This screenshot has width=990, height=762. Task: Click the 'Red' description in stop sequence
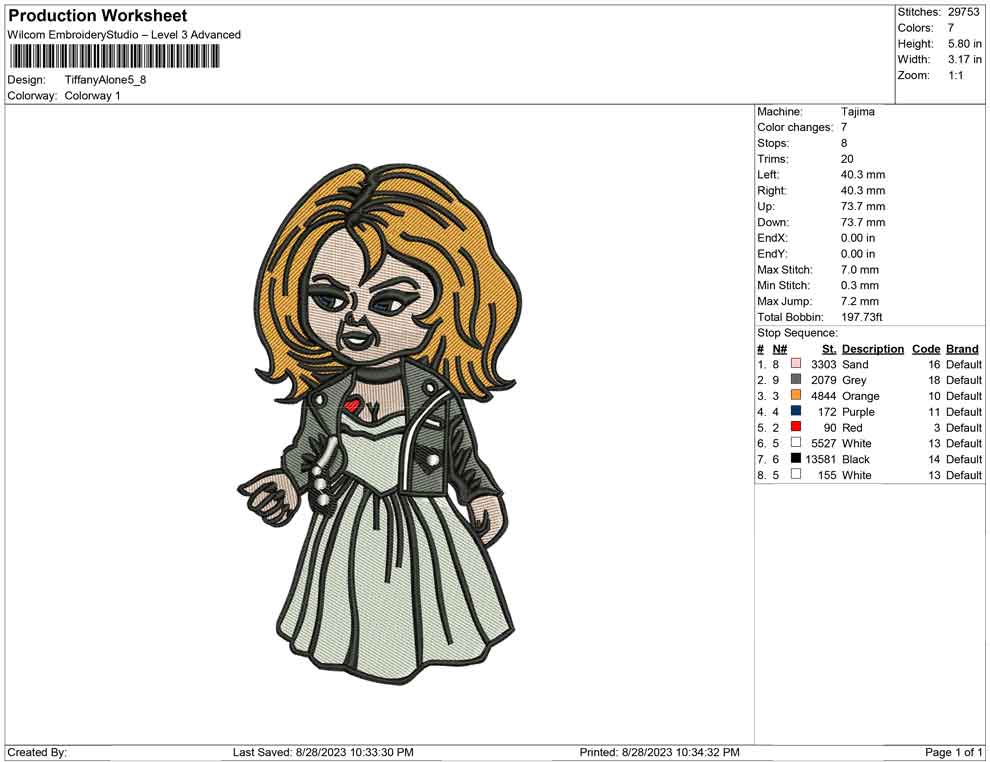(x=852, y=427)
